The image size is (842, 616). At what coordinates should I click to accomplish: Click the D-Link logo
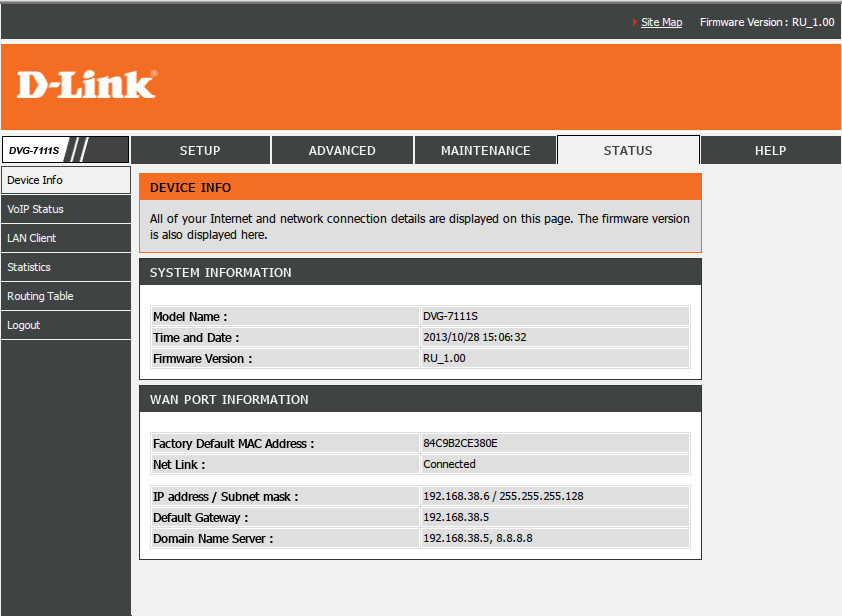point(87,85)
